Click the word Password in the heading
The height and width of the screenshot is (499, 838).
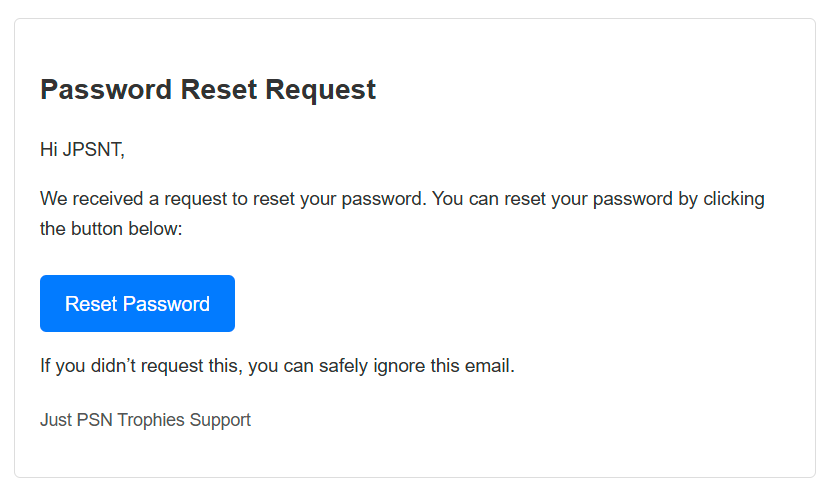(x=106, y=89)
